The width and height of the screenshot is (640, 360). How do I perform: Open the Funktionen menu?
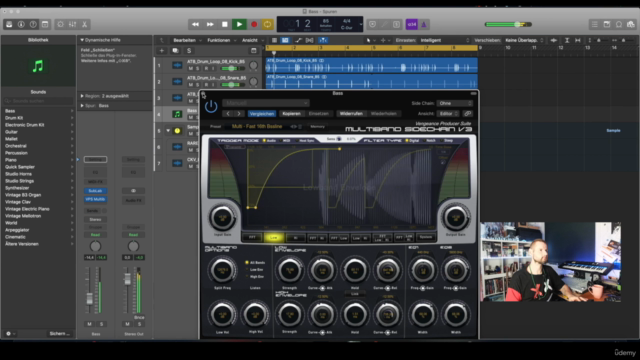click(x=222, y=40)
